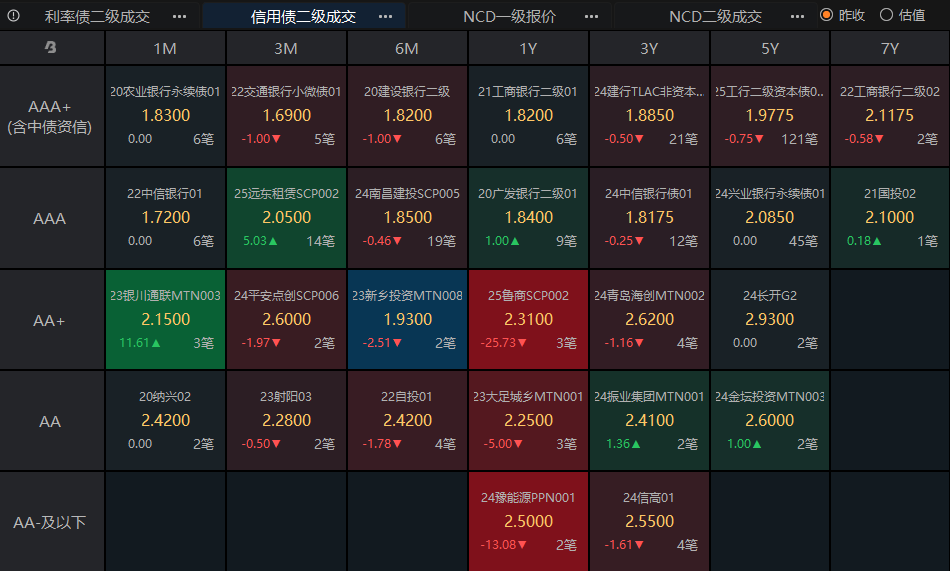This screenshot has width=950, height=571.
Task: Open the 20广发银行二级01 cell
Action: 528,218
